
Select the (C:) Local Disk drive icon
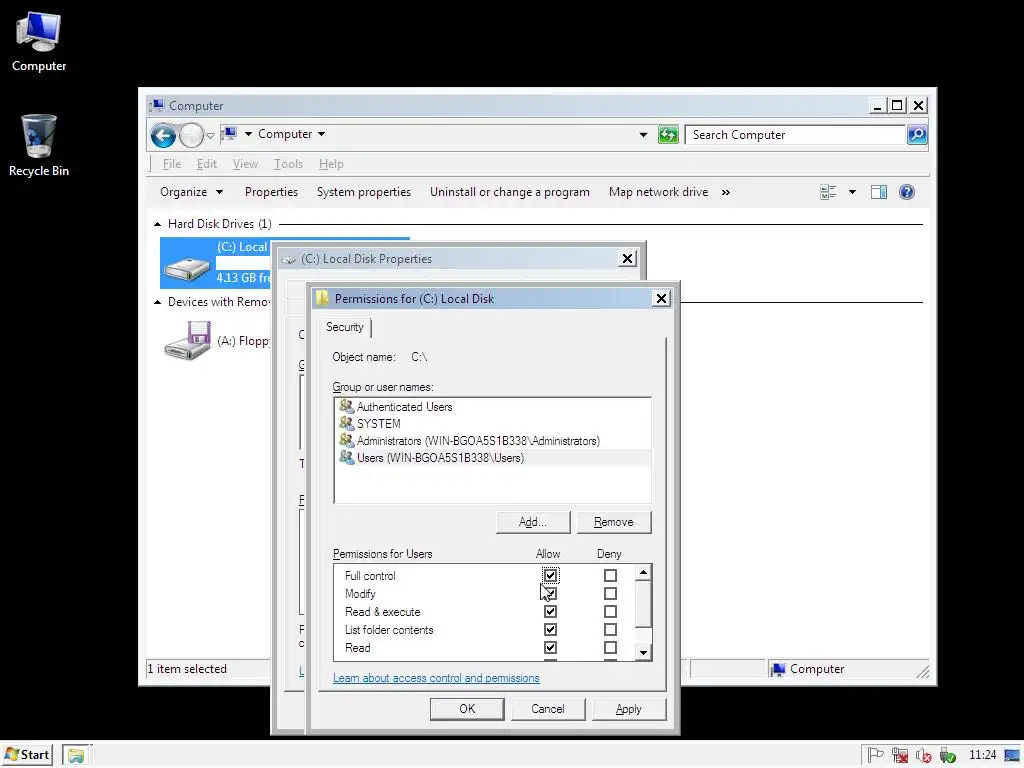(x=187, y=268)
